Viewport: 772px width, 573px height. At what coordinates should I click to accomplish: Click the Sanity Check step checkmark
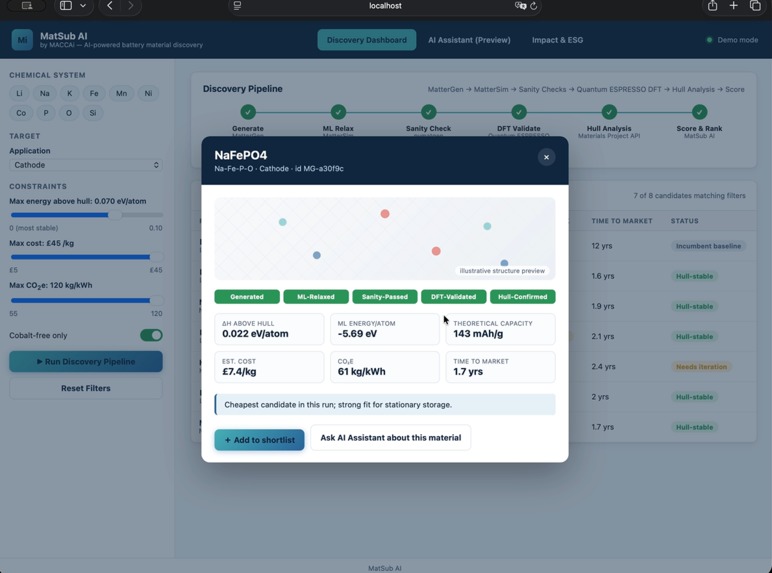[428, 112]
